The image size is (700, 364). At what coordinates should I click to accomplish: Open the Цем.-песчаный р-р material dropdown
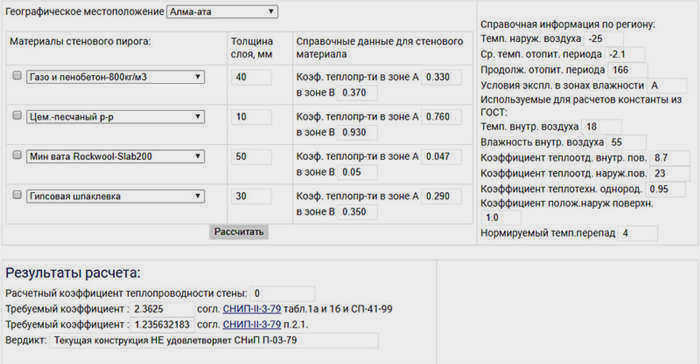116,117
